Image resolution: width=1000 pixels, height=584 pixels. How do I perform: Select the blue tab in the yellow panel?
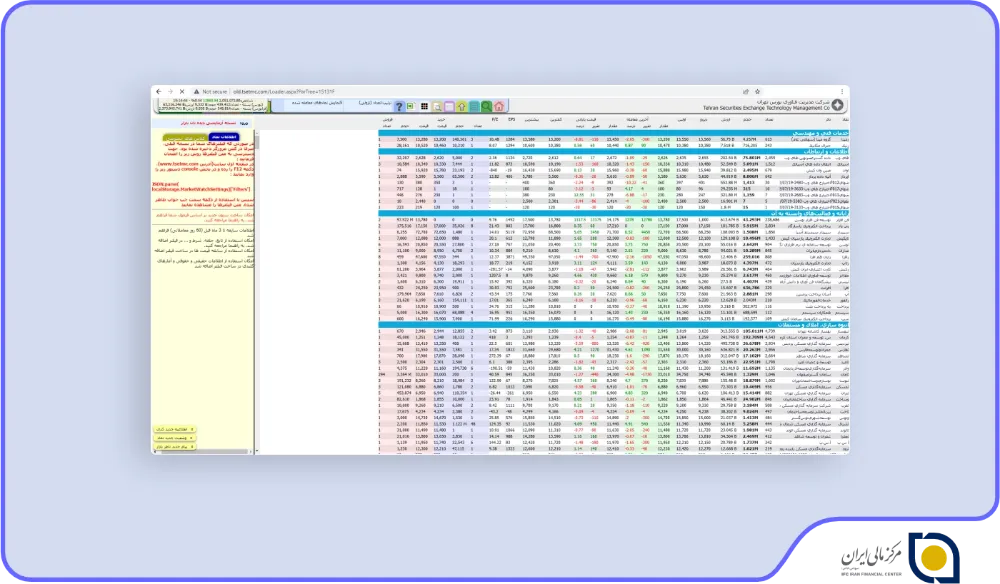tap(224, 137)
